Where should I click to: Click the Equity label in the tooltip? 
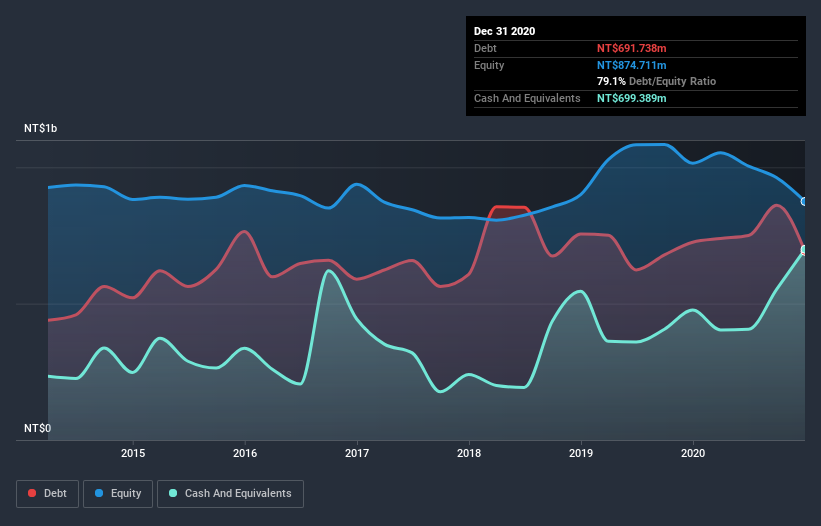(x=489, y=65)
